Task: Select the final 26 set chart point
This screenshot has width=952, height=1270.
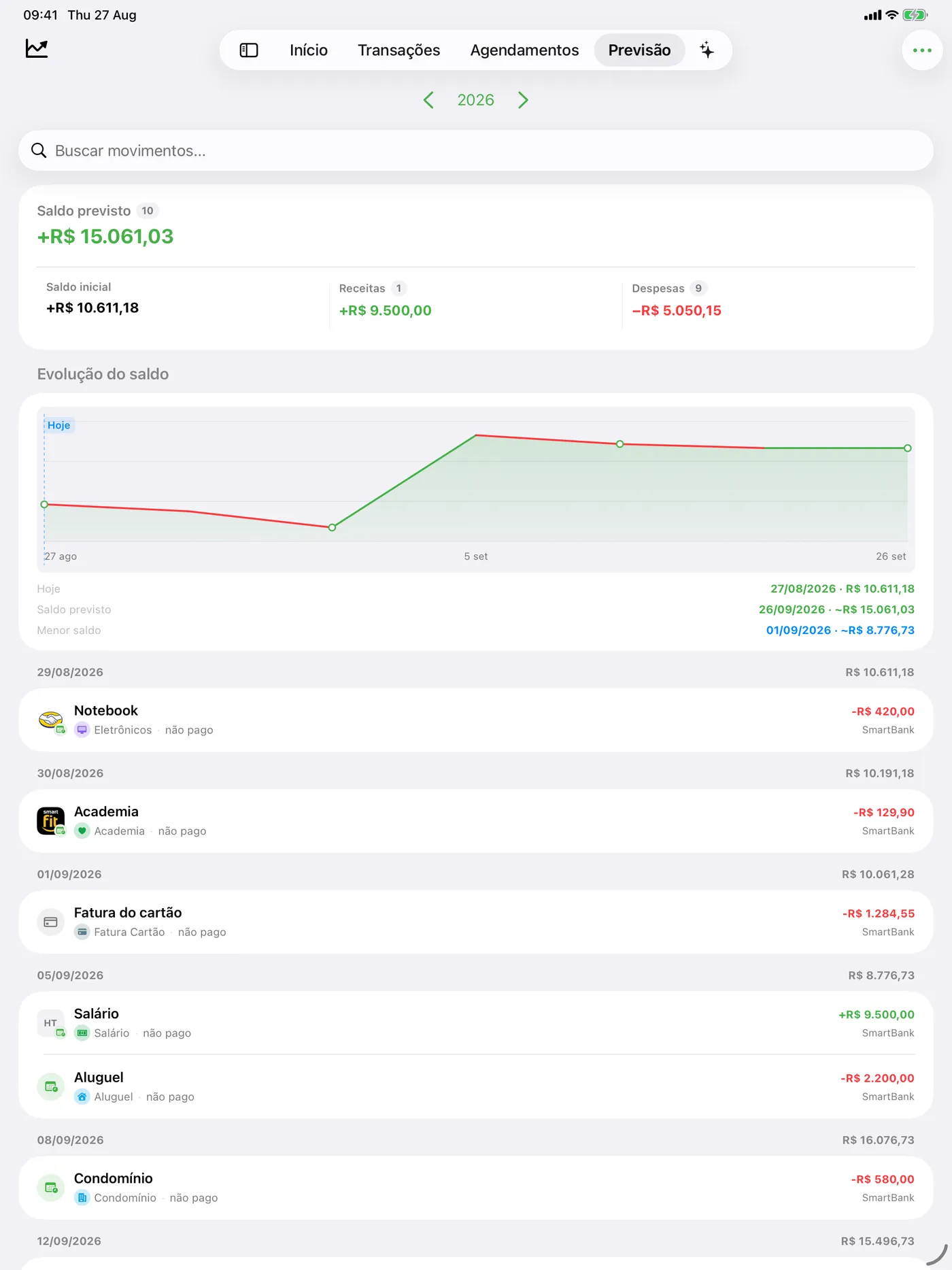Action: (x=908, y=448)
